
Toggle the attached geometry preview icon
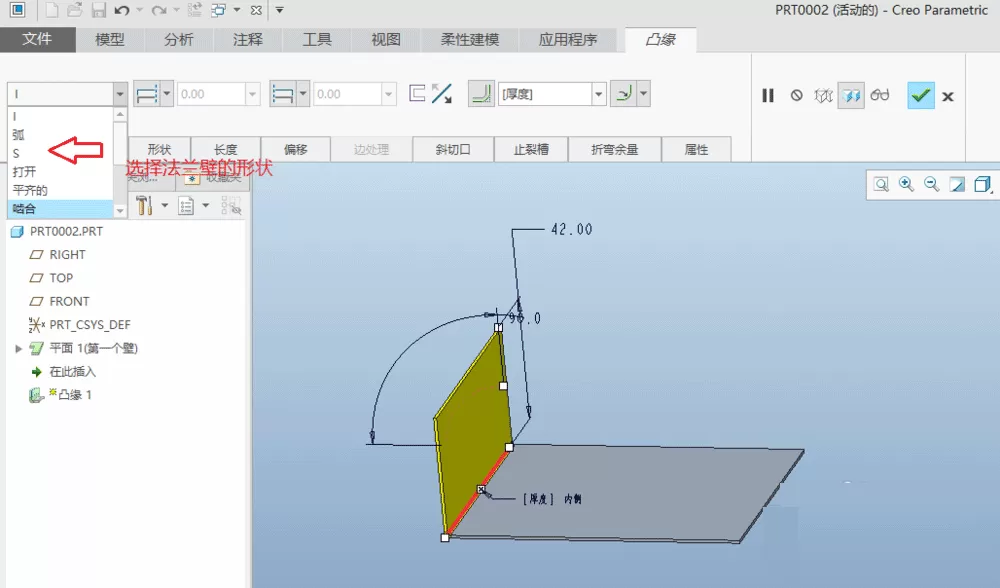coord(851,96)
